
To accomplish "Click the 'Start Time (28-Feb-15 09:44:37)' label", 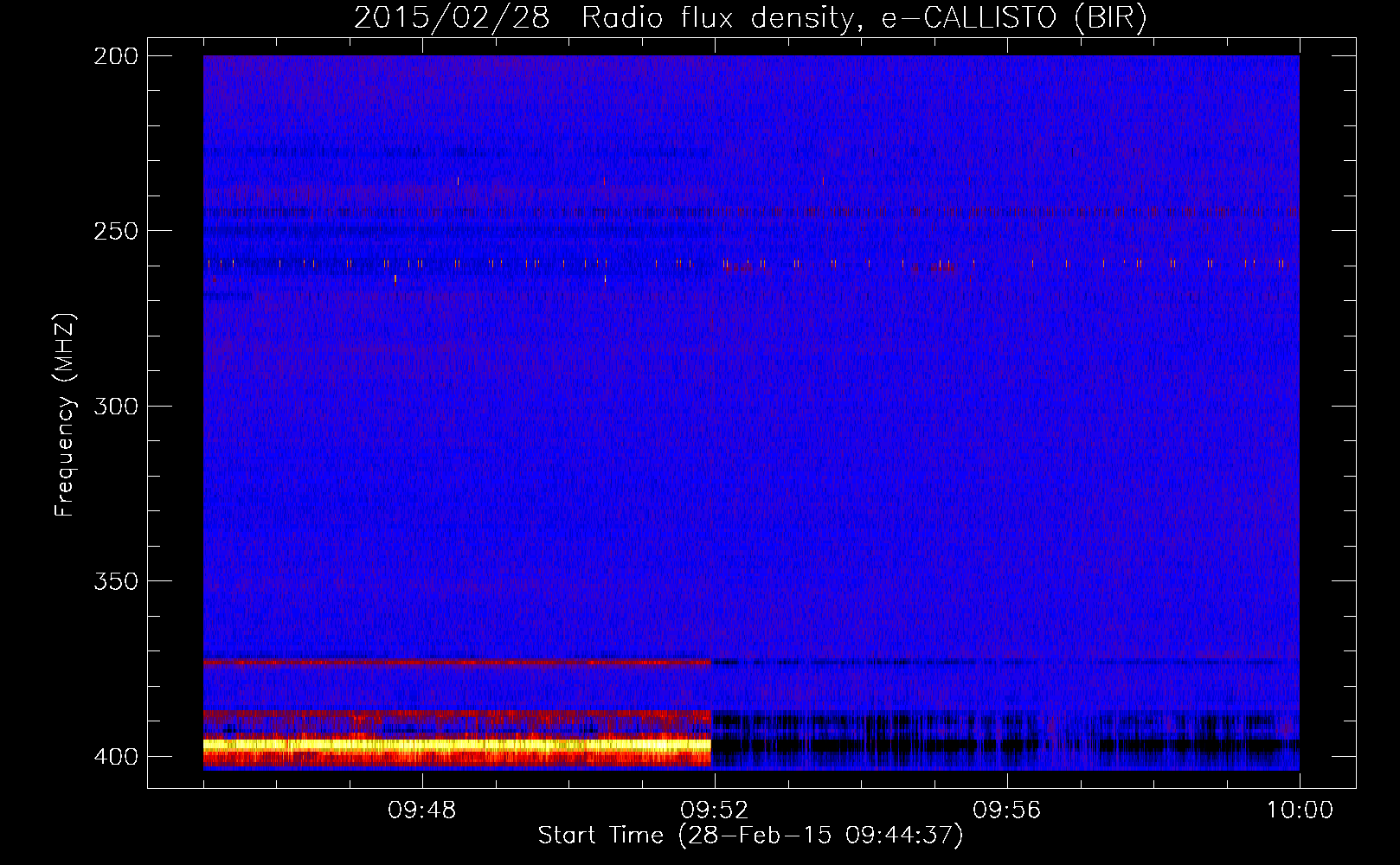I will 750,836.
